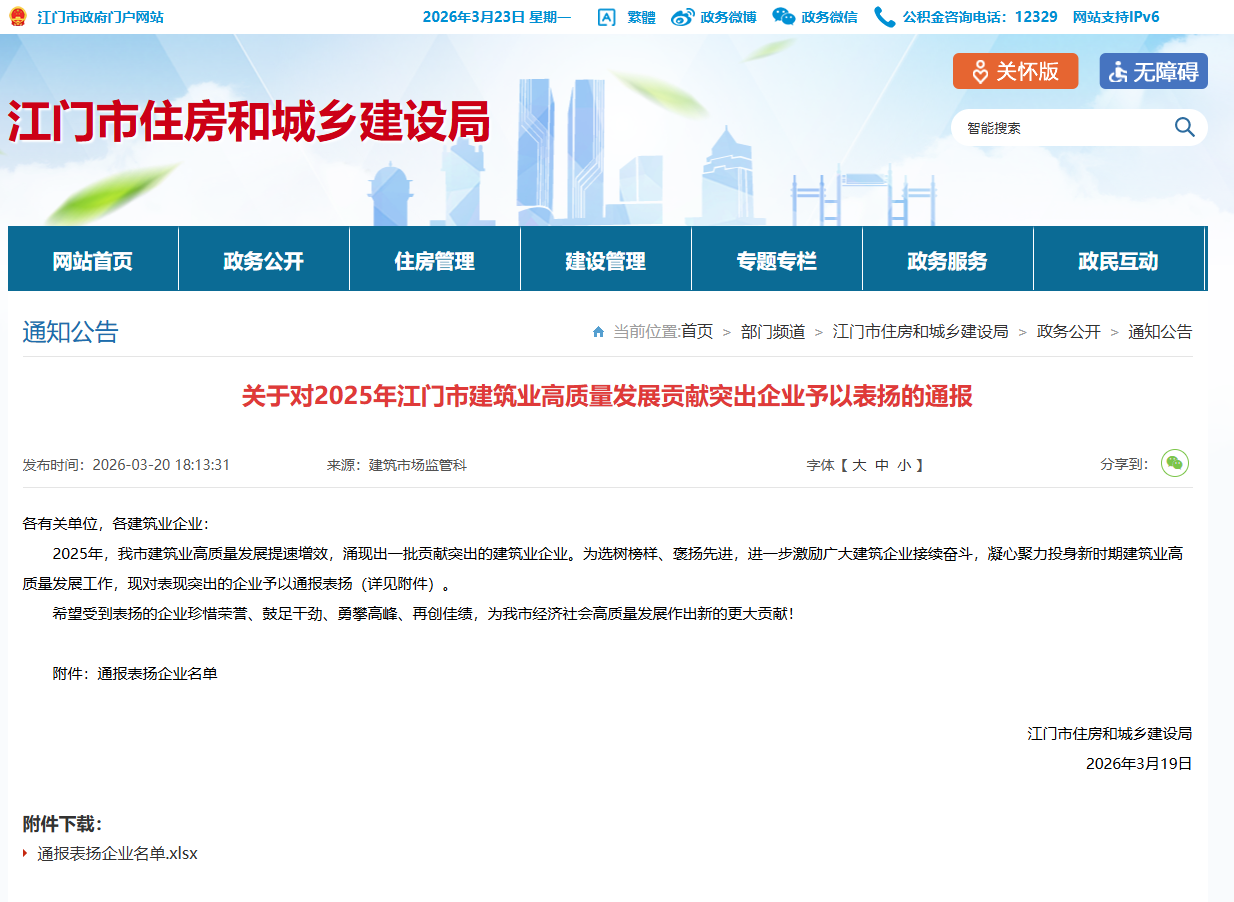Screen dimensions: 1234x902
Task: Click the home icon in breadcrumb
Action: pyautogui.click(x=598, y=332)
